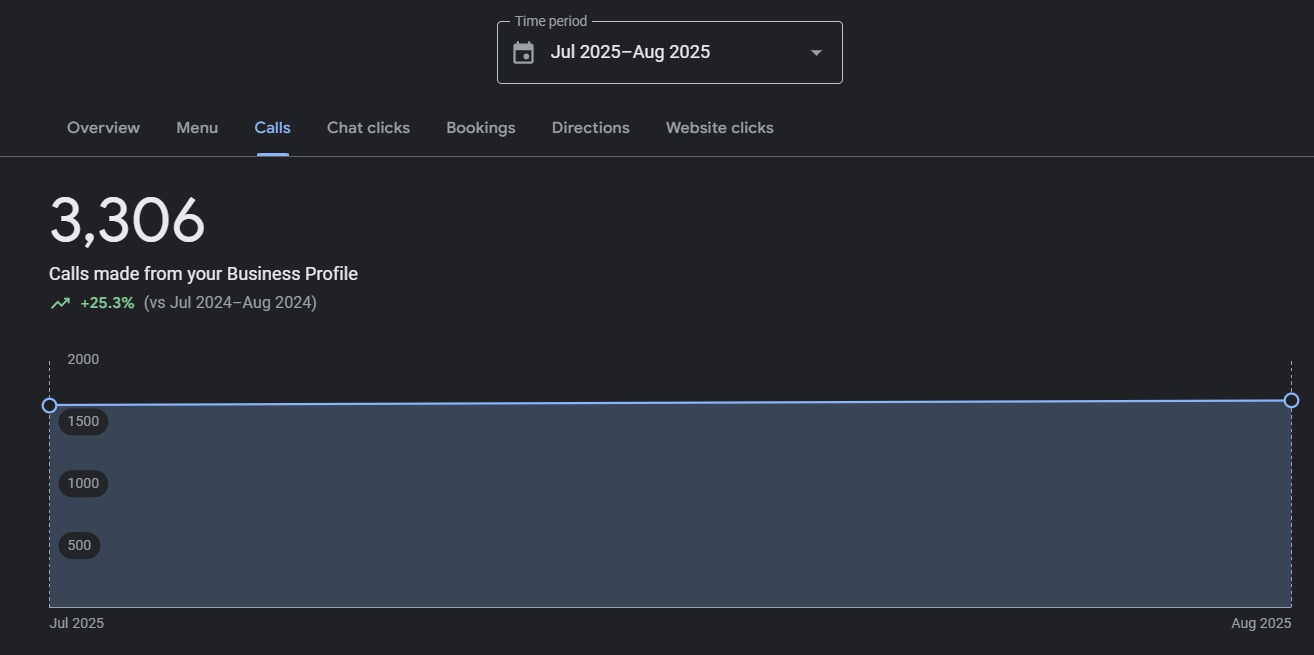
Task: Expand the Time period dropdown arrow
Action: (816, 53)
